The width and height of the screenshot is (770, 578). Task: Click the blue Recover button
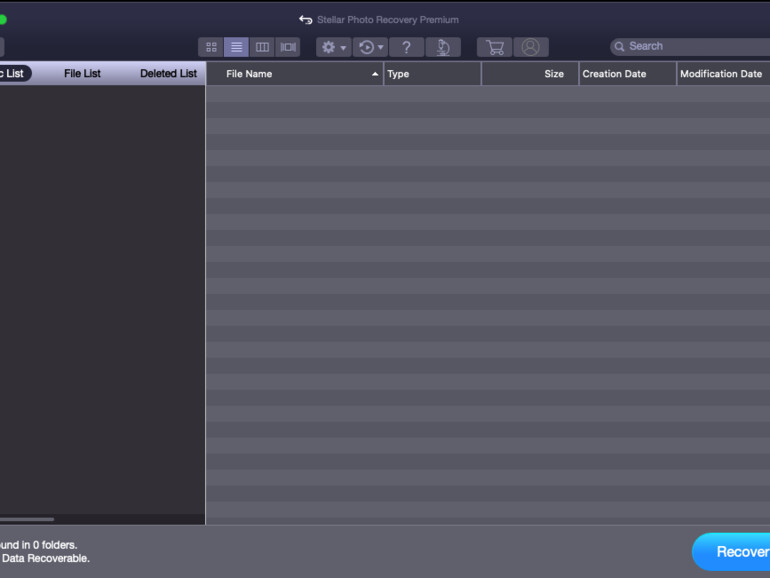point(731,552)
